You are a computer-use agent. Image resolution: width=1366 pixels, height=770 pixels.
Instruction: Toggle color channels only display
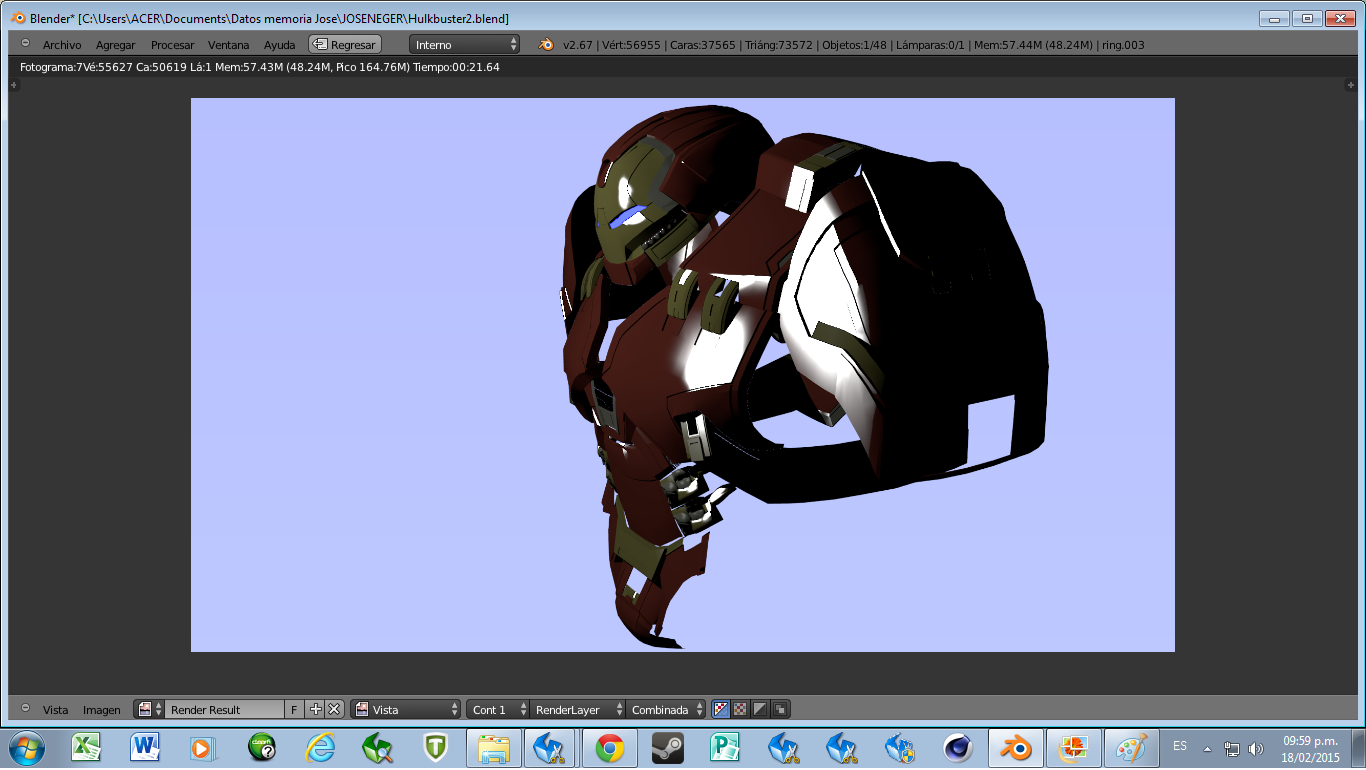click(741, 709)
